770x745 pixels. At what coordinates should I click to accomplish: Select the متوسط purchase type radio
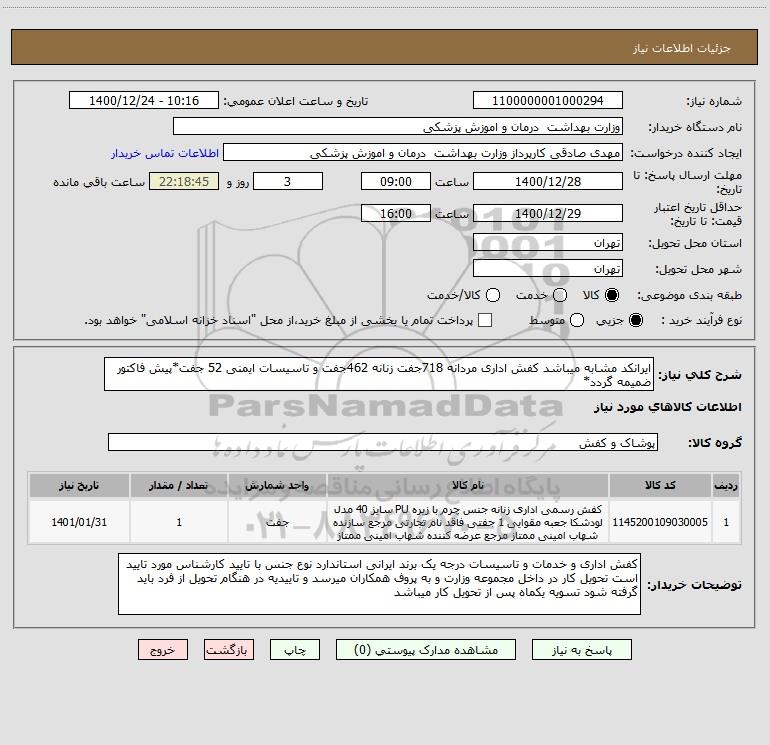pyautogui.click(x=577, y=320)
